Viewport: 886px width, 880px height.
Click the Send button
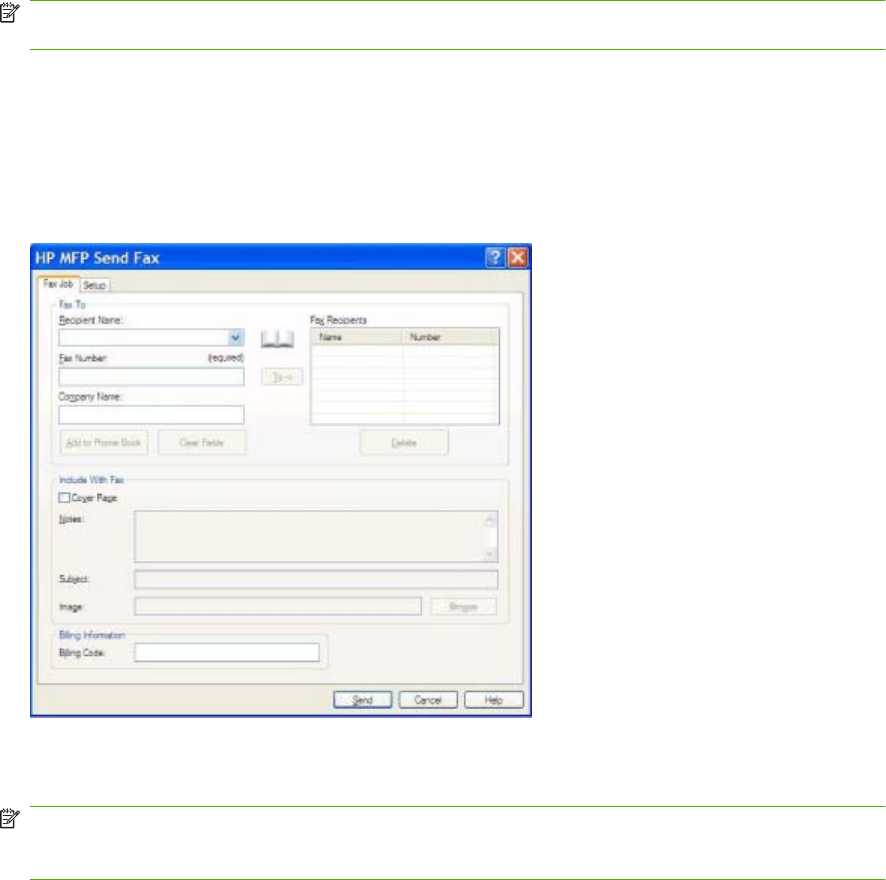pos(362,700)
